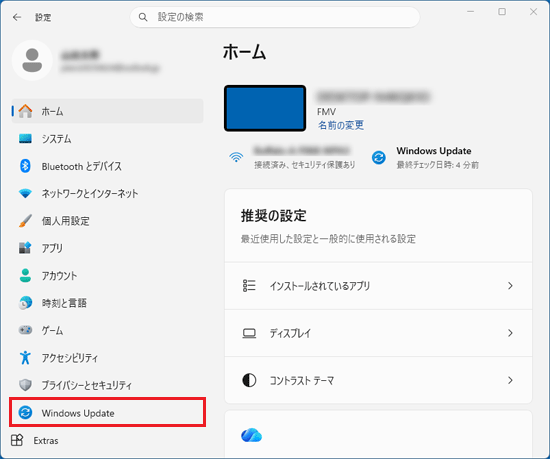Click the System monitor icon

(25, 139)
